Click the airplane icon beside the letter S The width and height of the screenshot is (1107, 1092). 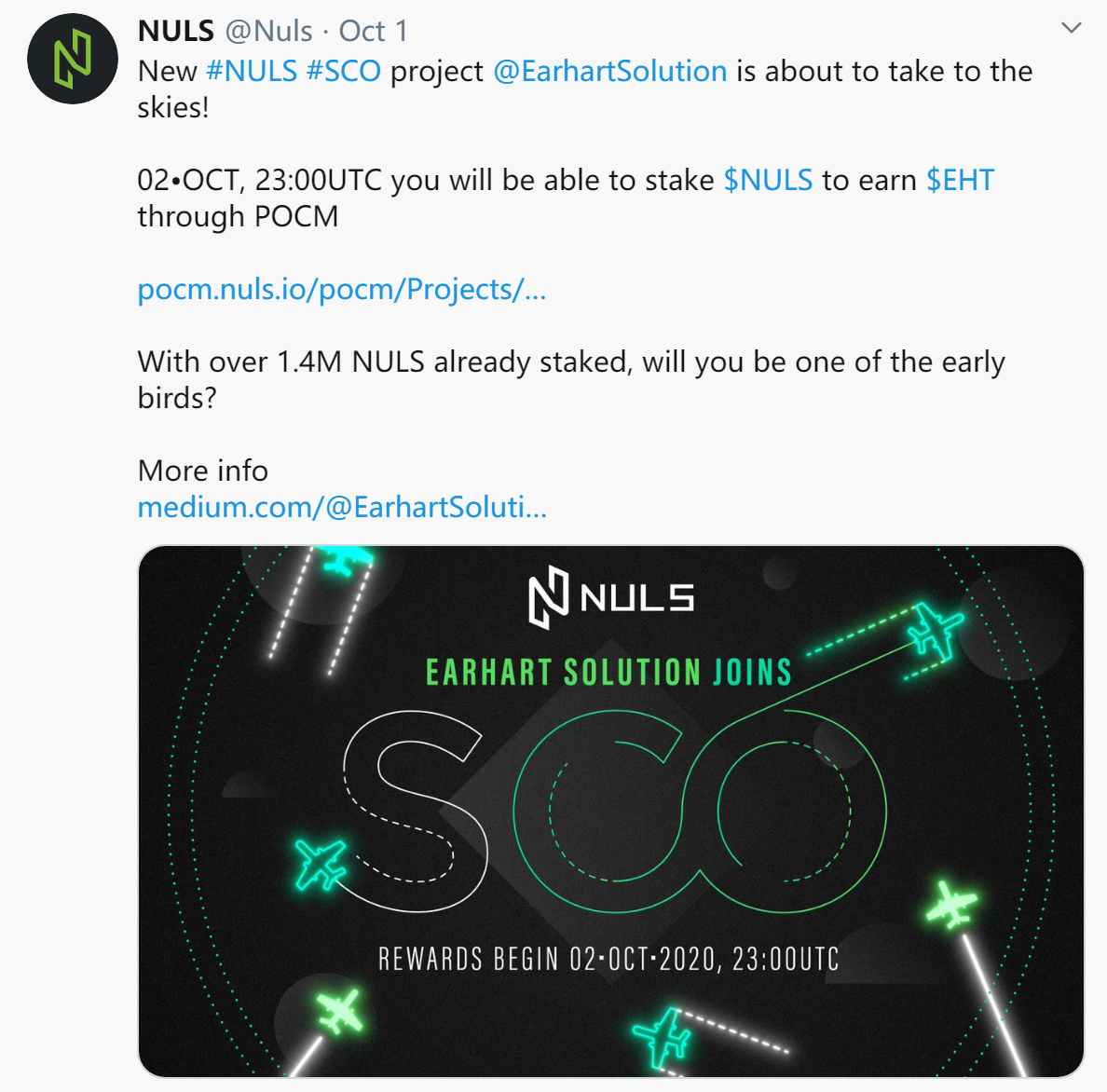(321, 864)
